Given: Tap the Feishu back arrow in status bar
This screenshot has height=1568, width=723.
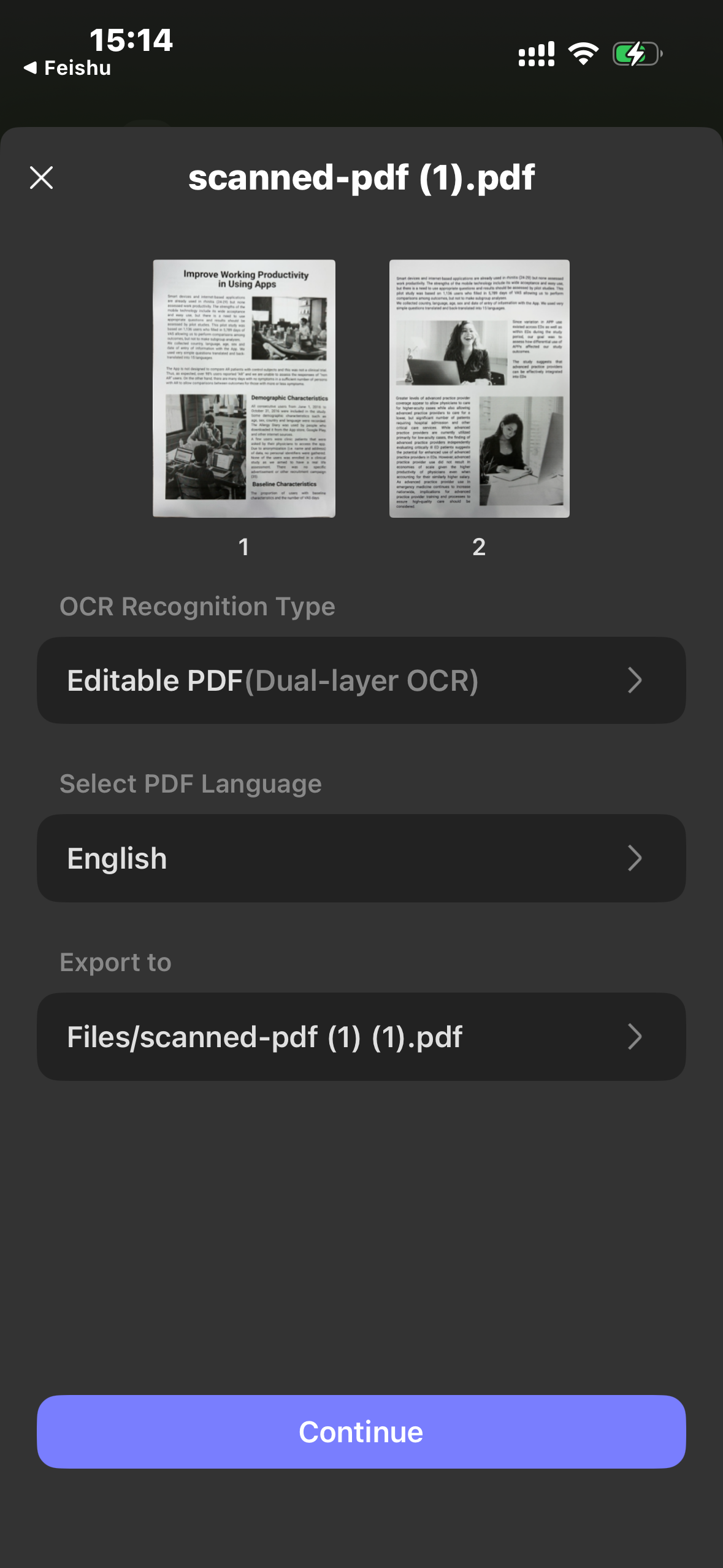Looking at the screenshot, I should click(x=30, y=67).
